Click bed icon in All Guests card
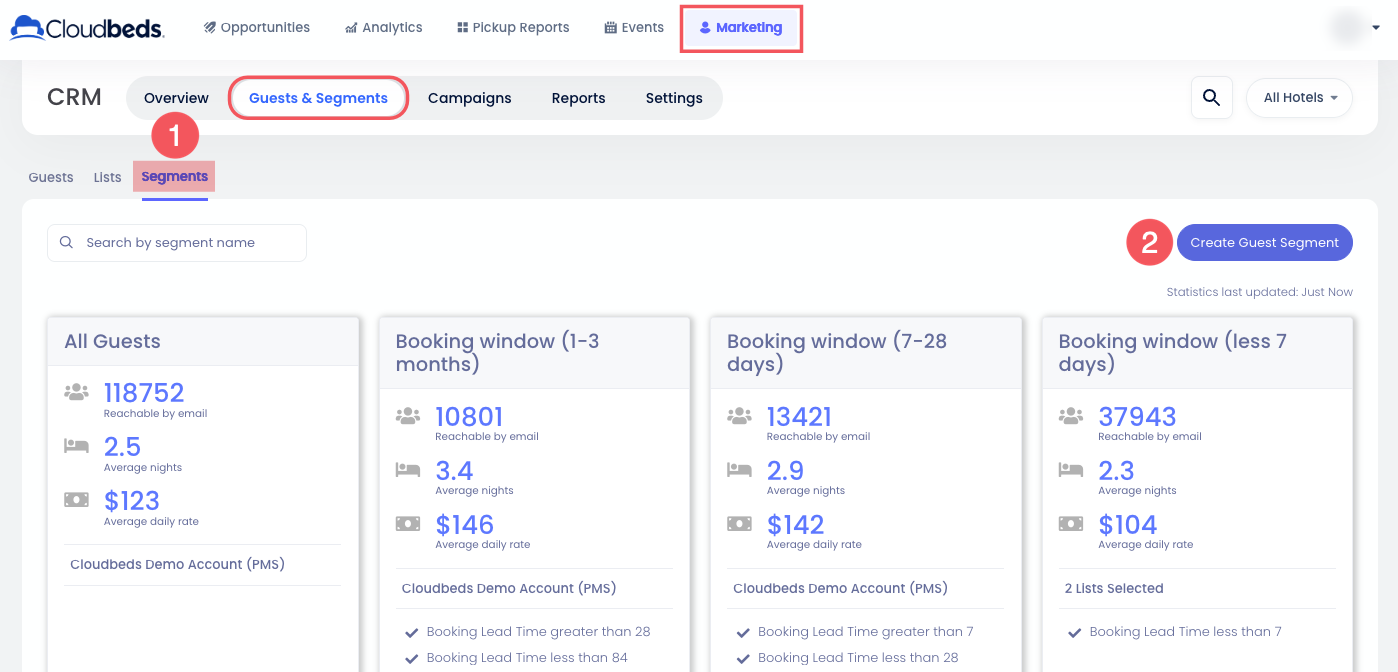Screen dimensions: 1398x672 click(76, 446)
